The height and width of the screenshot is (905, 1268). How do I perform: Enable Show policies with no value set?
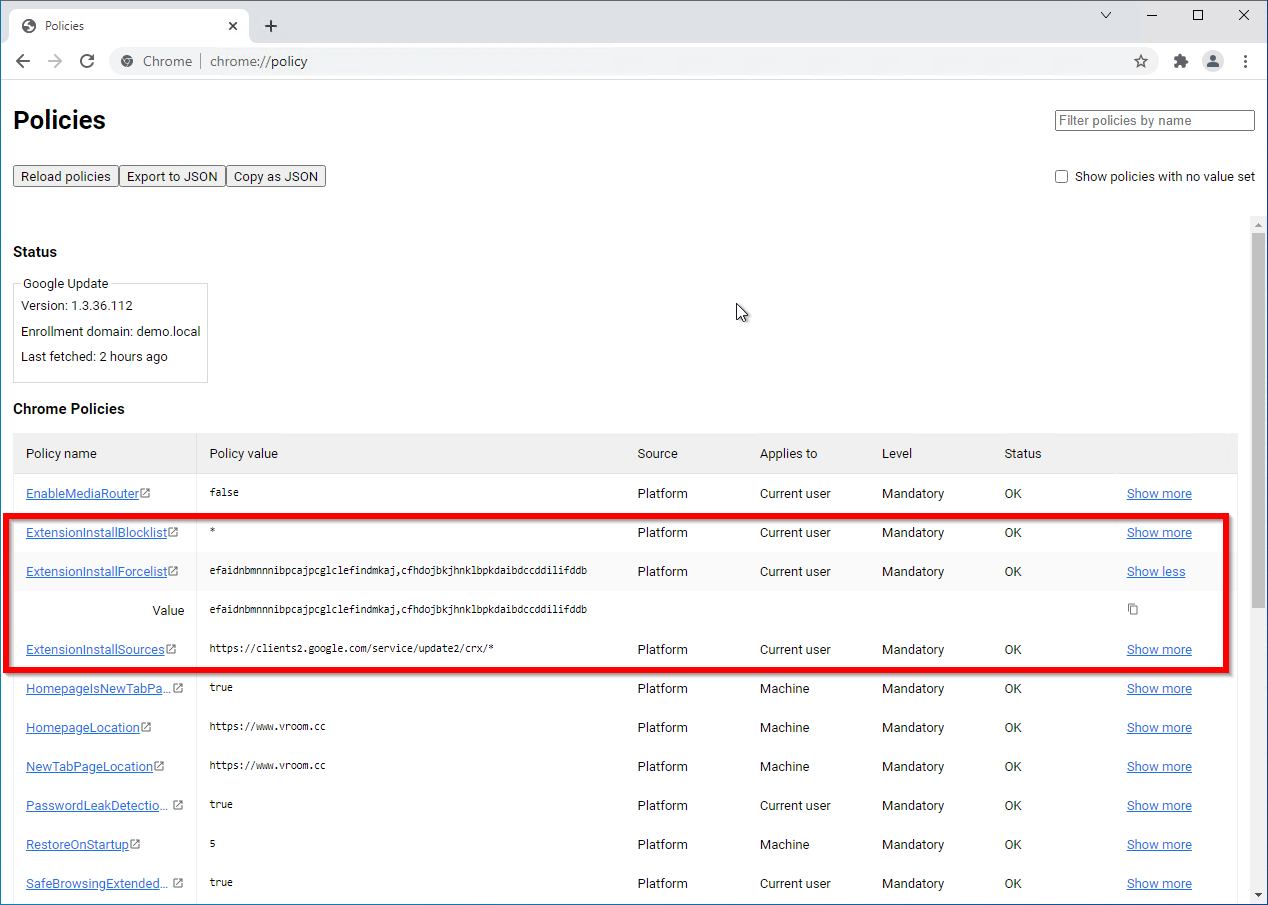[x=1062, y=177]
